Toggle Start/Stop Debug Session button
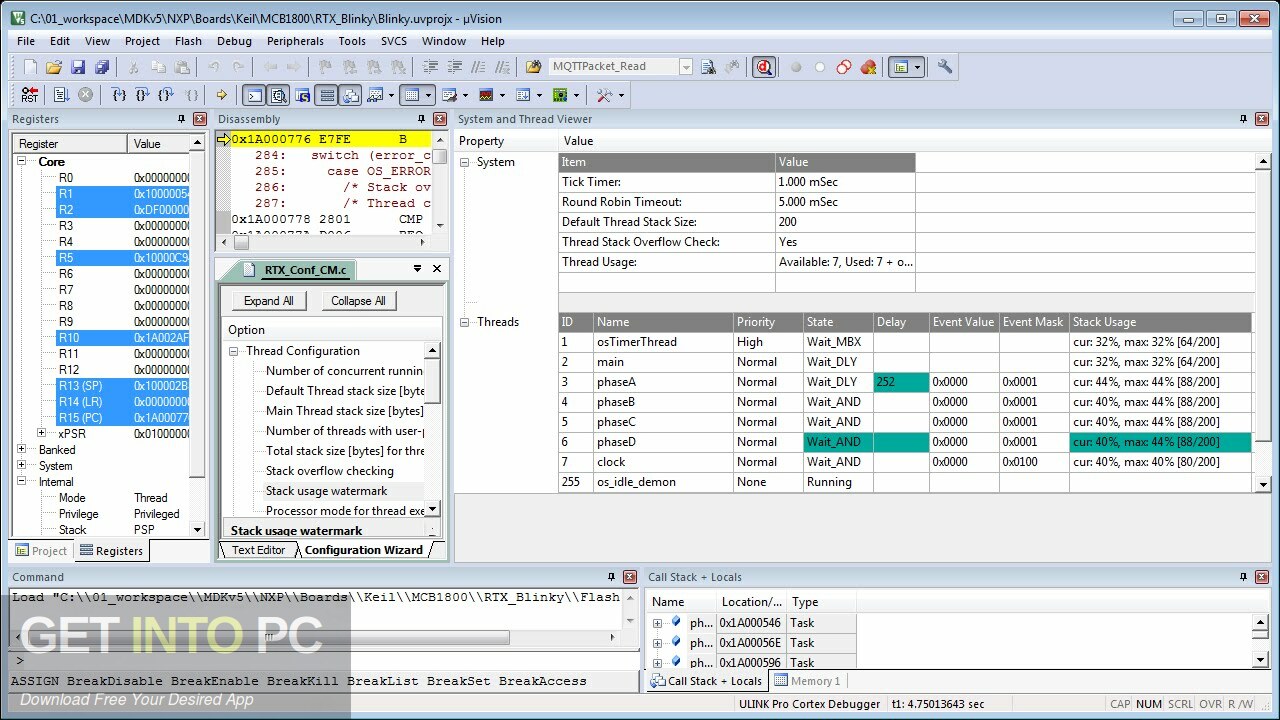The image size is (1280, 720). (x=765, y=67)
